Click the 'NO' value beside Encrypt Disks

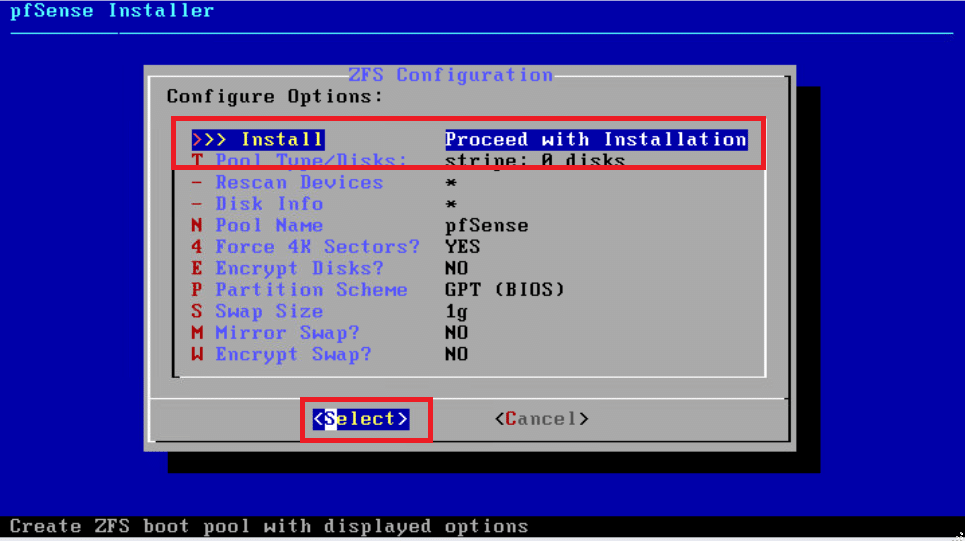pyautogui.click(x=456, y=268)
